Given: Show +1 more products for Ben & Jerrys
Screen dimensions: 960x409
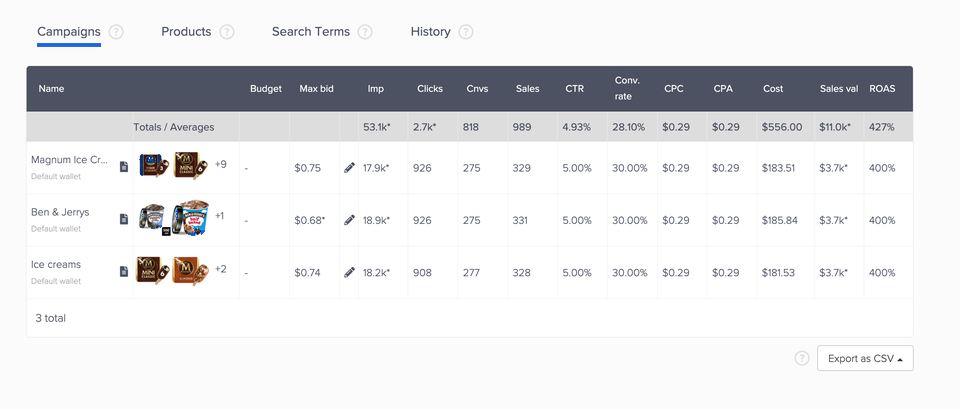Looking at the screenshot, I should point(219,216).
